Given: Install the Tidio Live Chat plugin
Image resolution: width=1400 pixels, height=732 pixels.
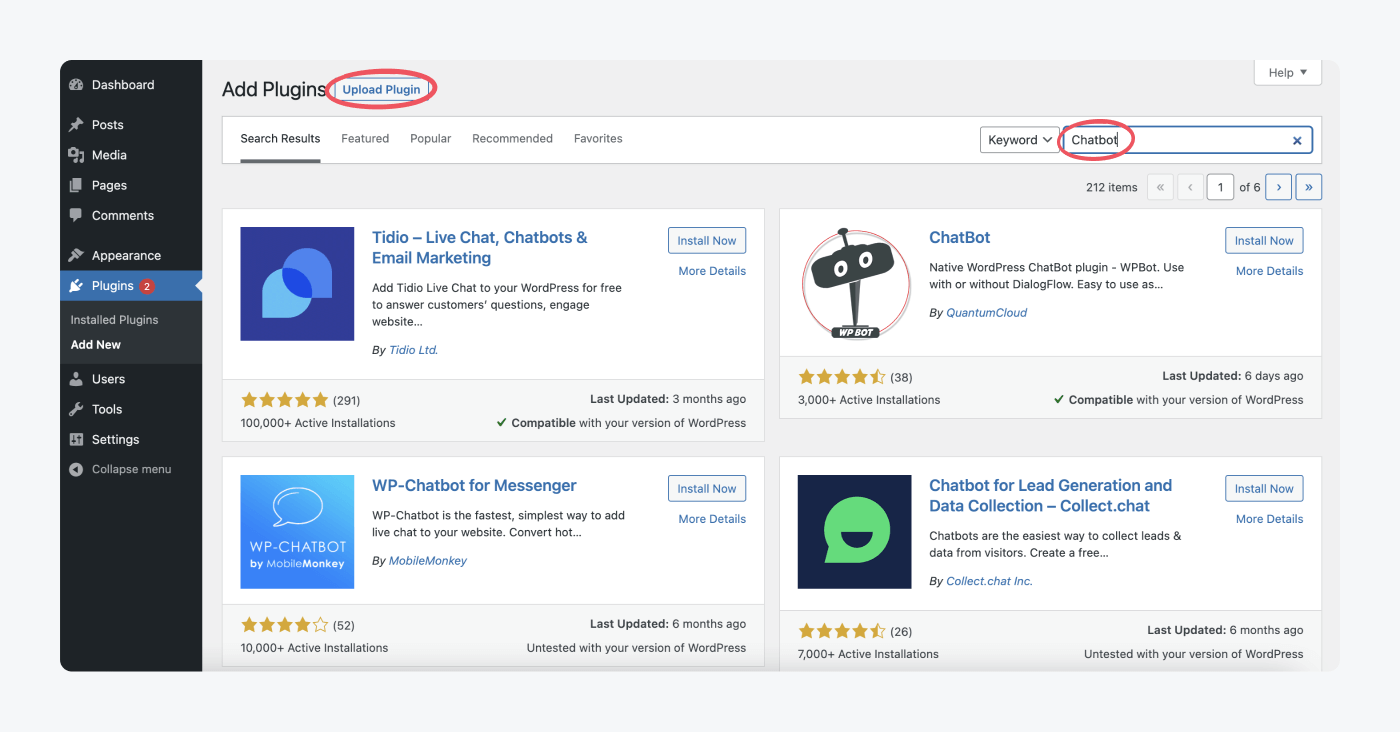Looking at the screenshot, I should 707,240.
